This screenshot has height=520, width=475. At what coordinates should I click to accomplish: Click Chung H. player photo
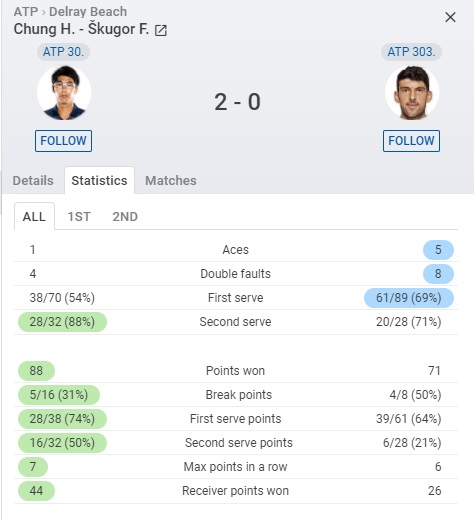point(64,93)
